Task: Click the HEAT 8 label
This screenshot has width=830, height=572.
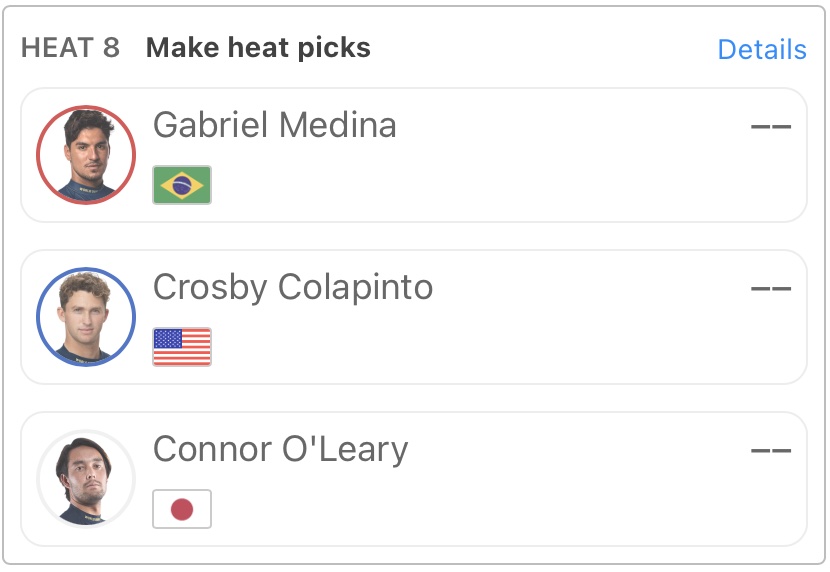Action: 70,48
